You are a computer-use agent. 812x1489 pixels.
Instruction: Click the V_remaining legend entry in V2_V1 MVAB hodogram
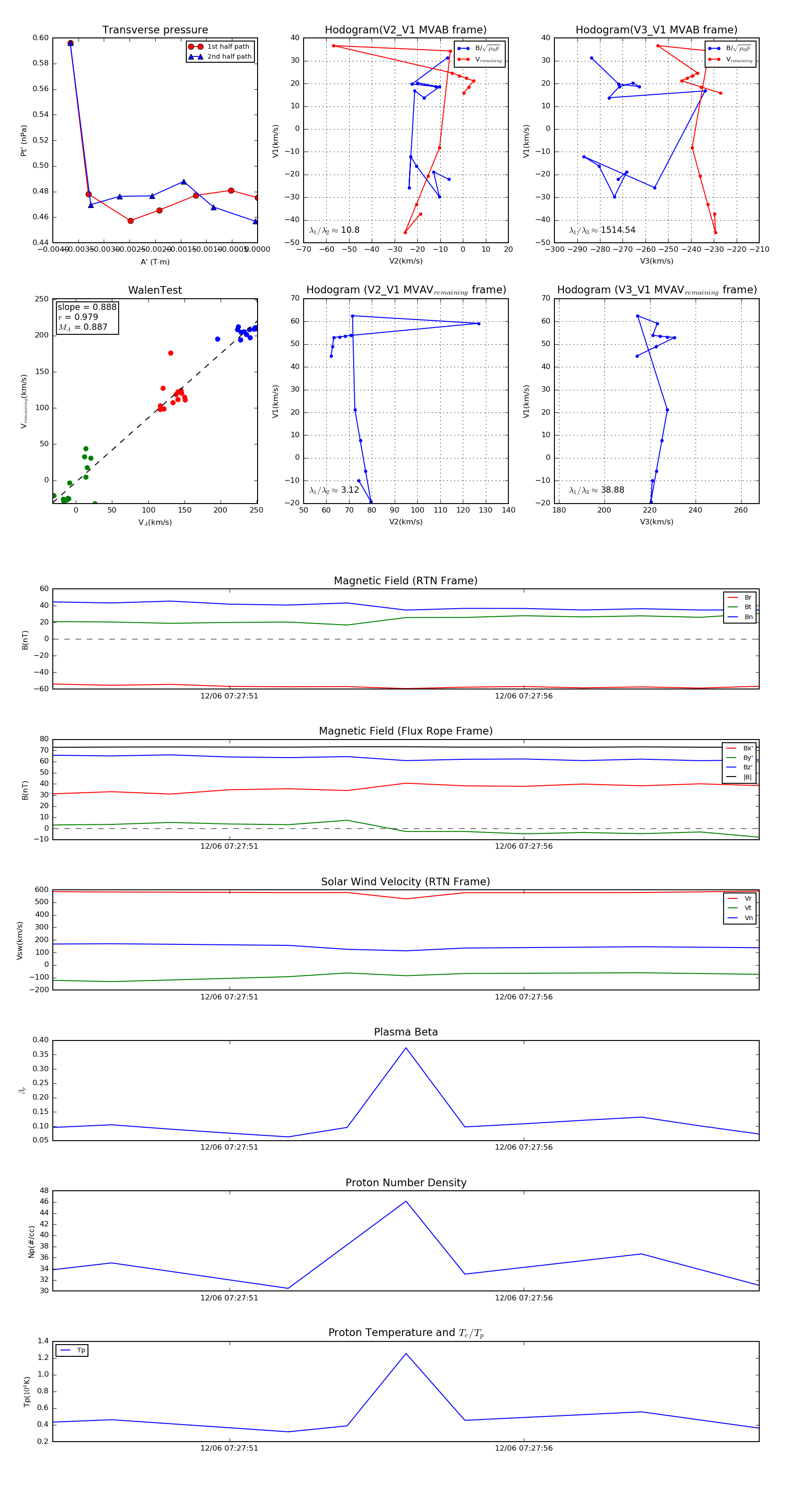480,60
